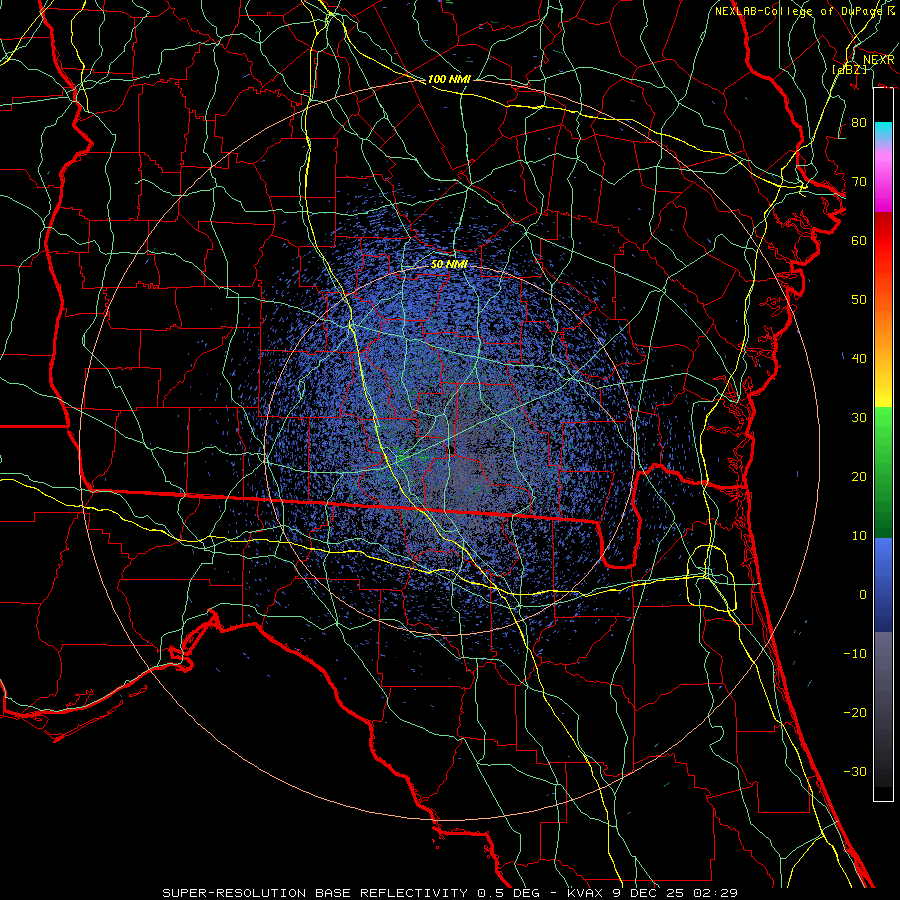Click the dBZ units label
The image size is (900, 900).
point(849,69)
